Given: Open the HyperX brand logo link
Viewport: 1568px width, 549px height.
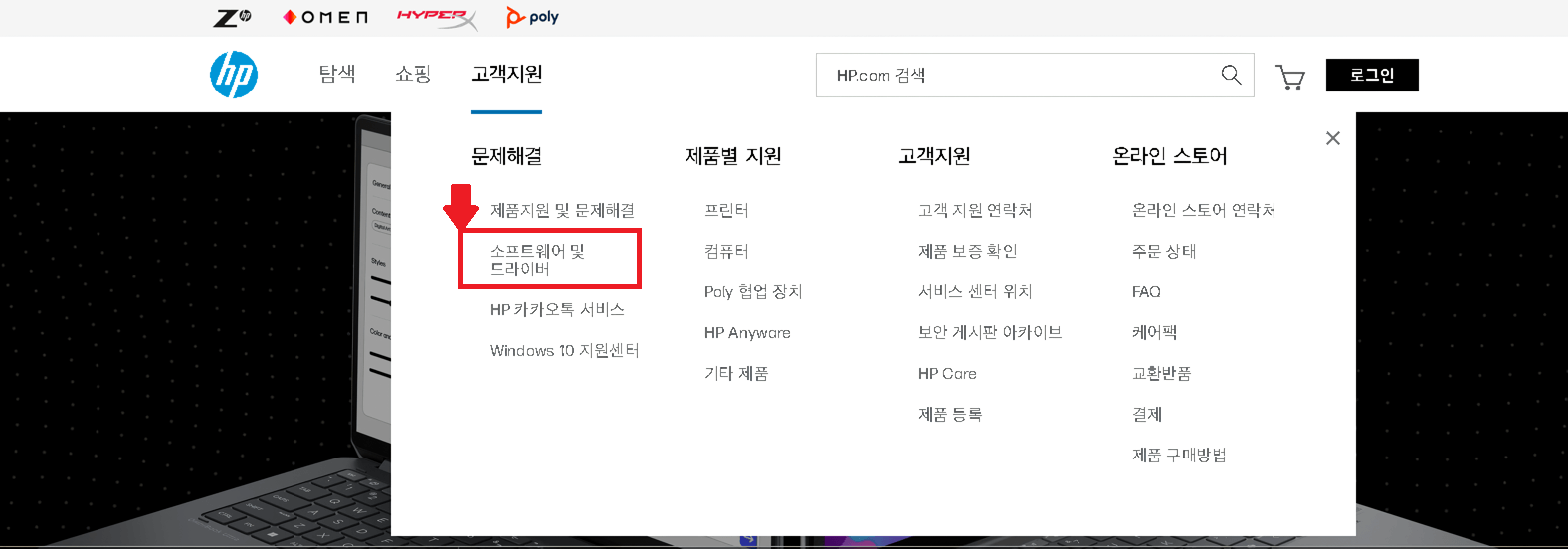Looking at the screenshot, I should 437,18.
